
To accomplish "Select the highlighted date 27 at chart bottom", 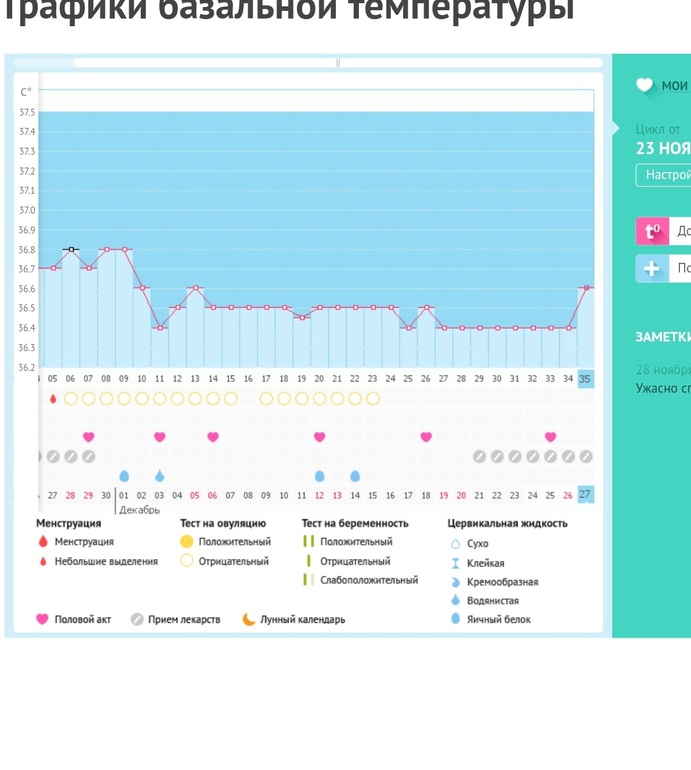I will [585, 495].
